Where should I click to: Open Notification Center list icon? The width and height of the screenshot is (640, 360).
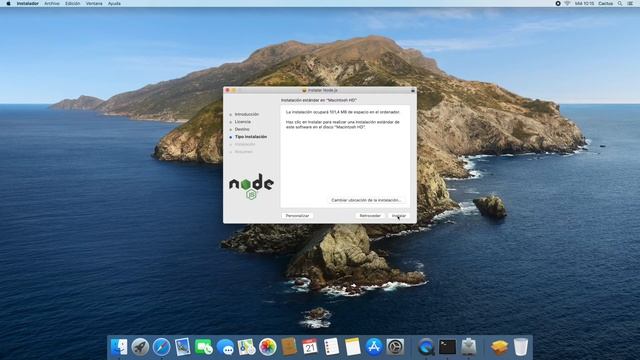[630, 3]
